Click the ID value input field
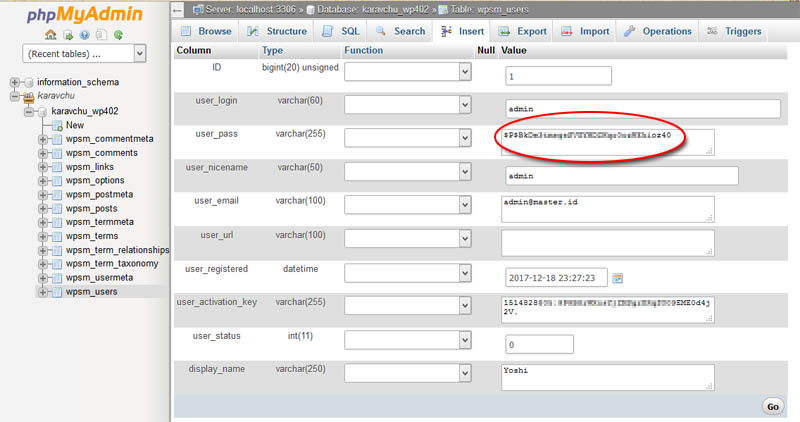800x422 pixels. click(x=558, y=76)
